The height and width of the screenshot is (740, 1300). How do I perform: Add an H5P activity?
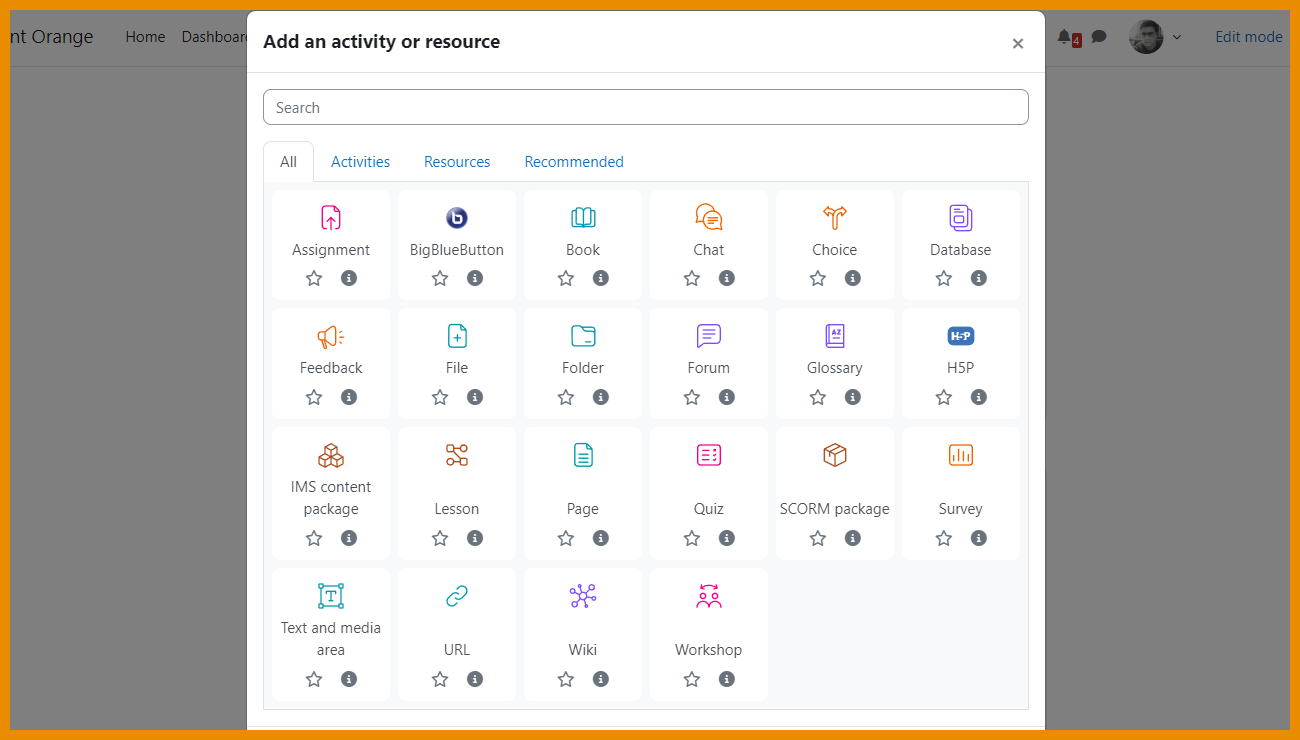(961, 336)
